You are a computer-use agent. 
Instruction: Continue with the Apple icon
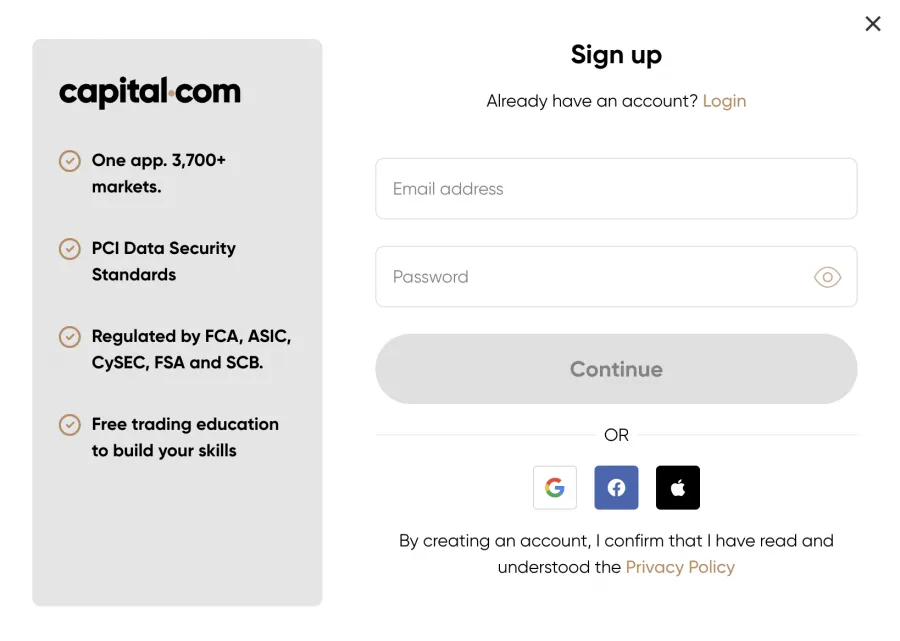[x=678, y=488]
